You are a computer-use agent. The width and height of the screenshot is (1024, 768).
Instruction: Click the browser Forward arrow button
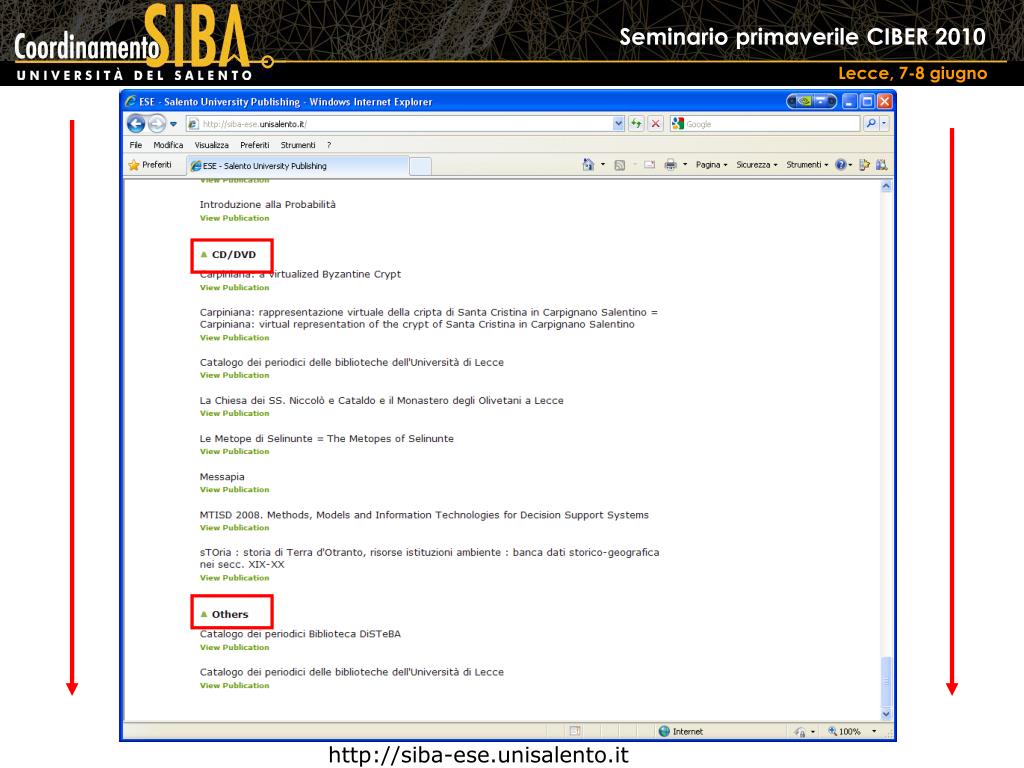[x=157, y=123]
